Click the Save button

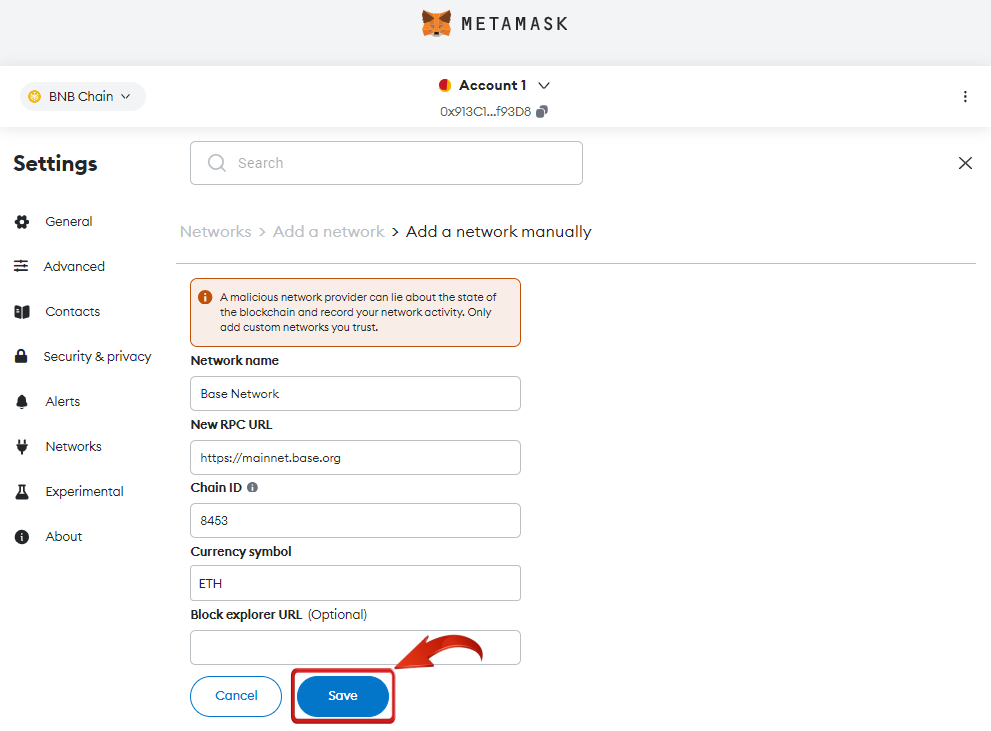click(343, 696)
